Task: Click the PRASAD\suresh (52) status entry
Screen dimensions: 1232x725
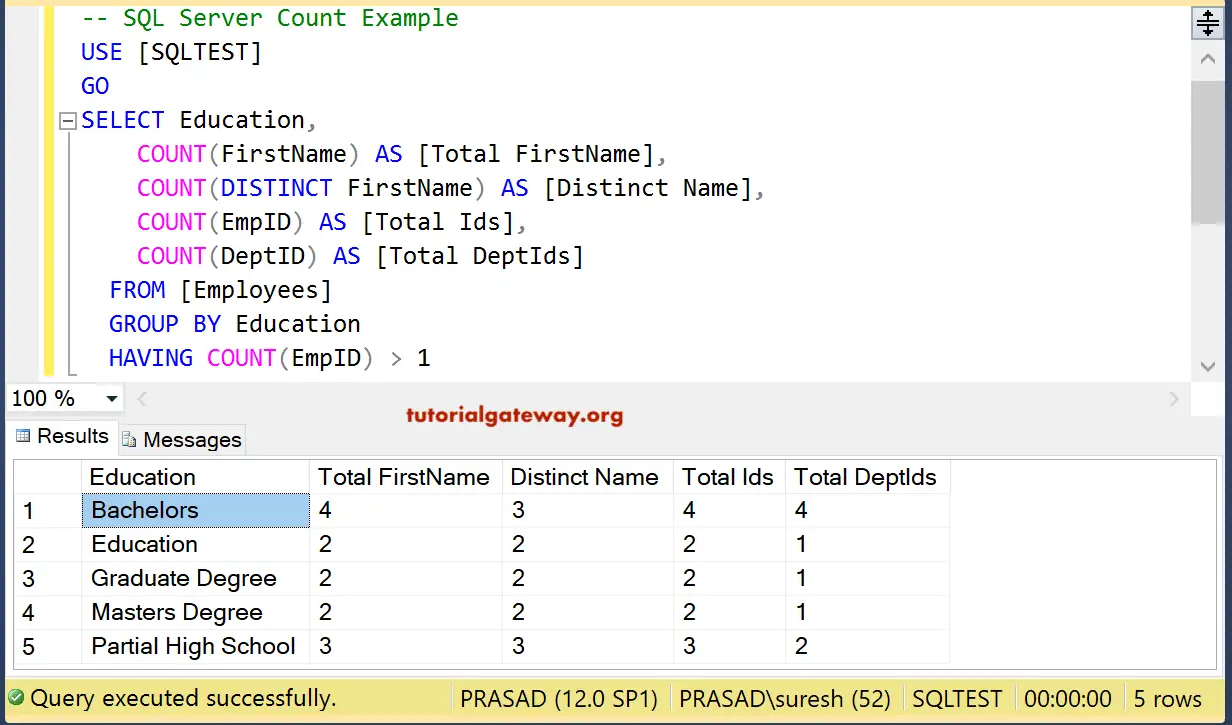Action: point(785,699)
